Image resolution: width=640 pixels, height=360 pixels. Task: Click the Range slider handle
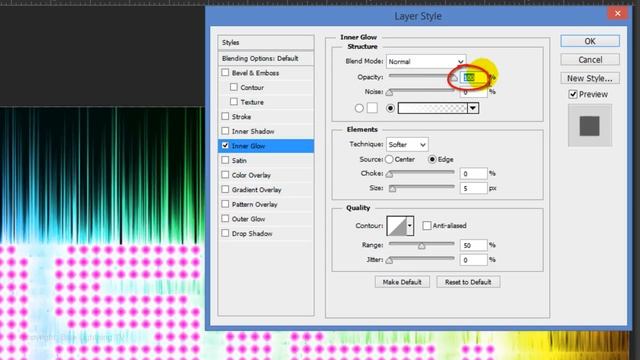coord(422,246)
